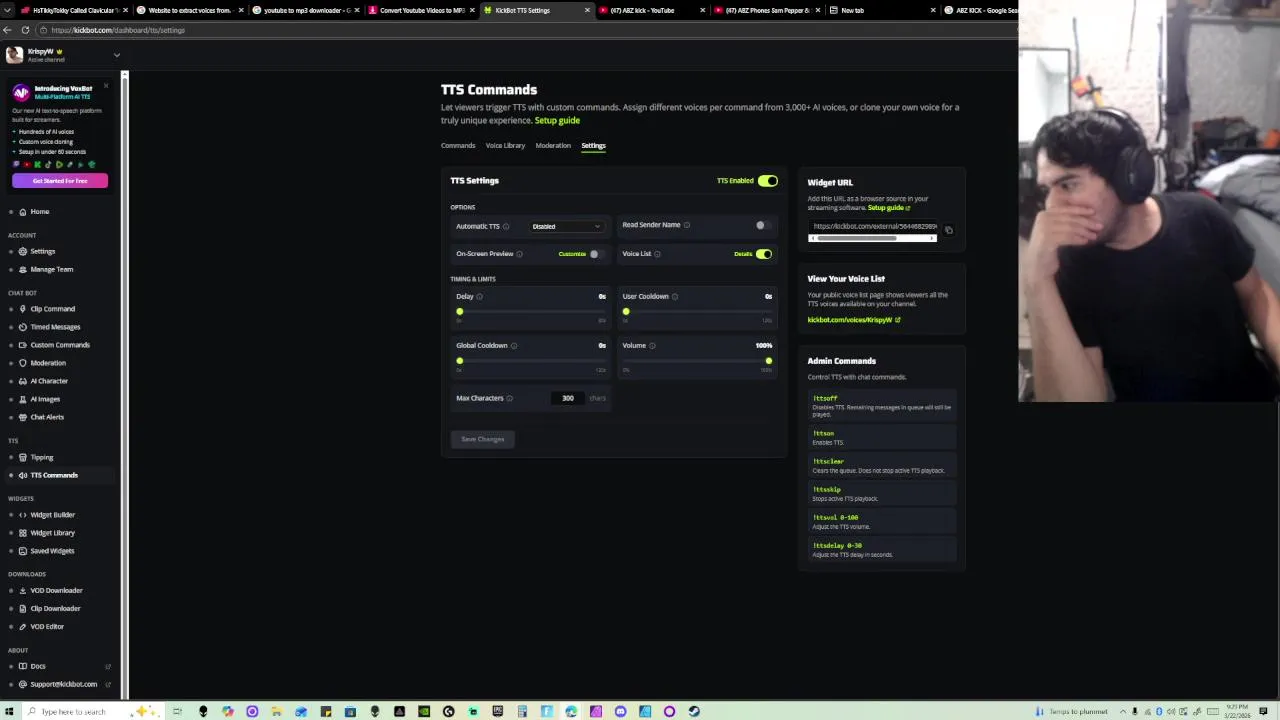Open the Timed Messages clock icon
Screen dimensions: 1280x720
pyautogui.click(x=23, y=327)
